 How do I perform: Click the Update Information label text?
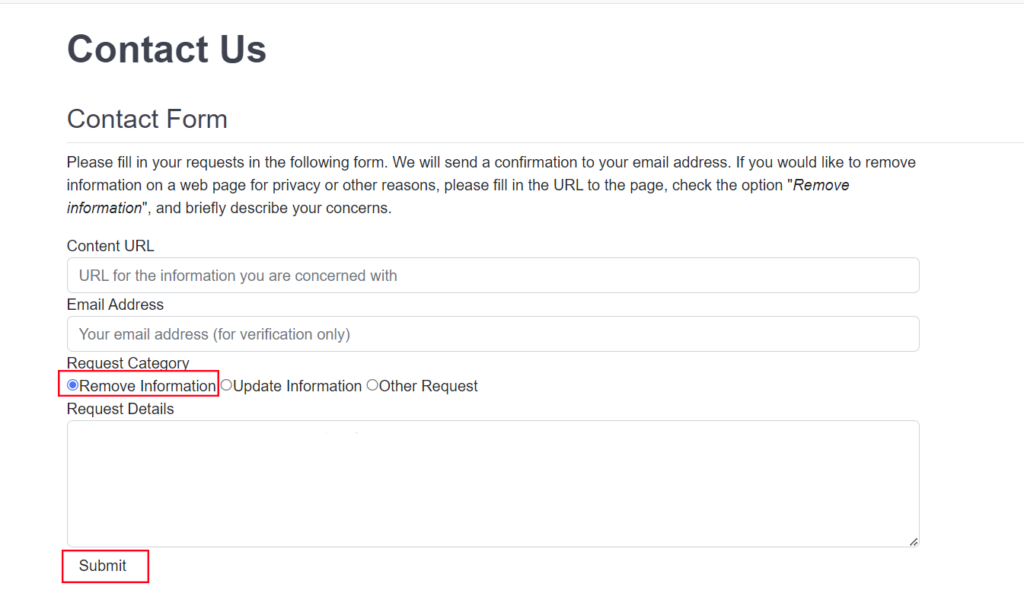pos(296,385)
